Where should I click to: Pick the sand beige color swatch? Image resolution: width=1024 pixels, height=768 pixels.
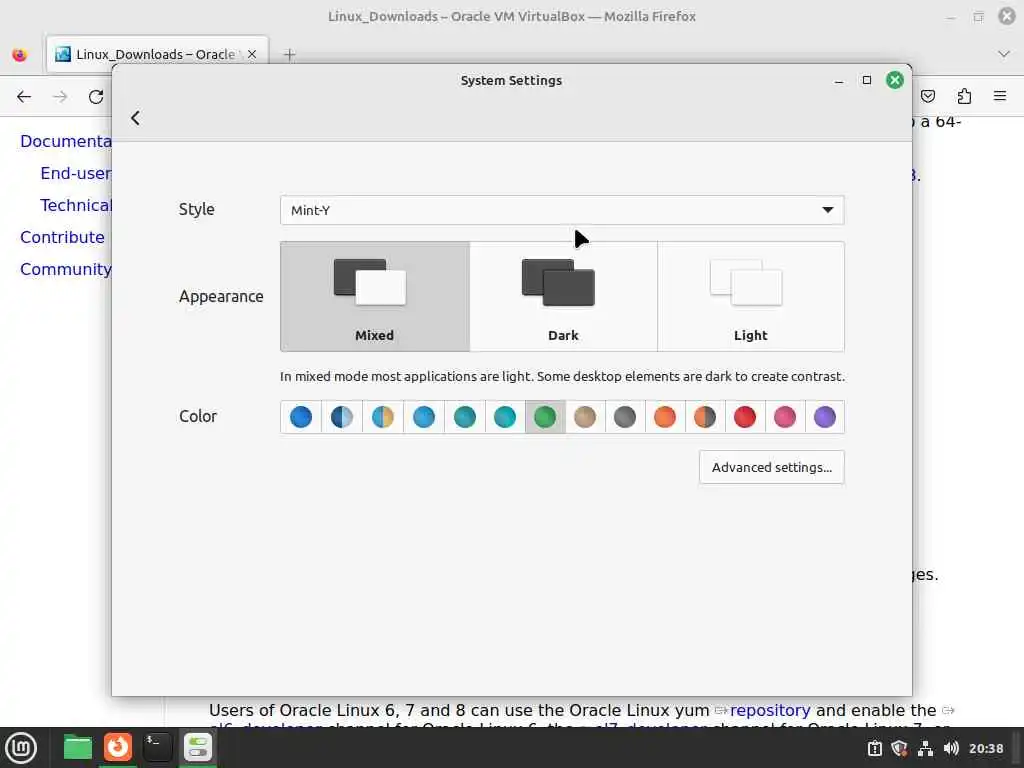(x=585, y=417)
